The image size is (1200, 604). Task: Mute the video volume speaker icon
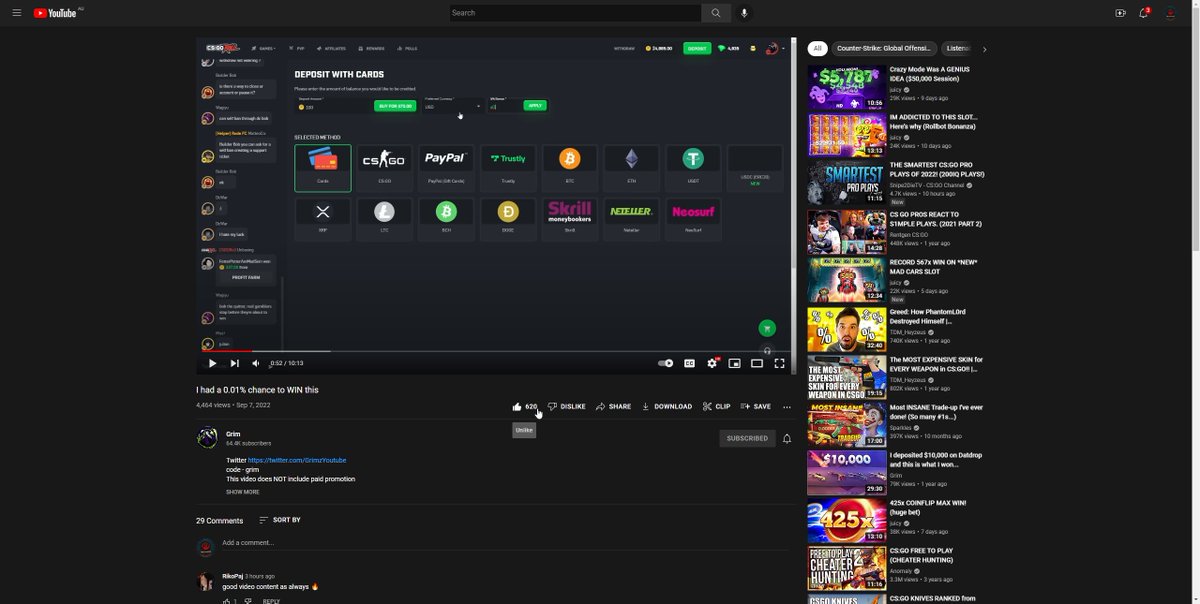[x=256, y=363]
